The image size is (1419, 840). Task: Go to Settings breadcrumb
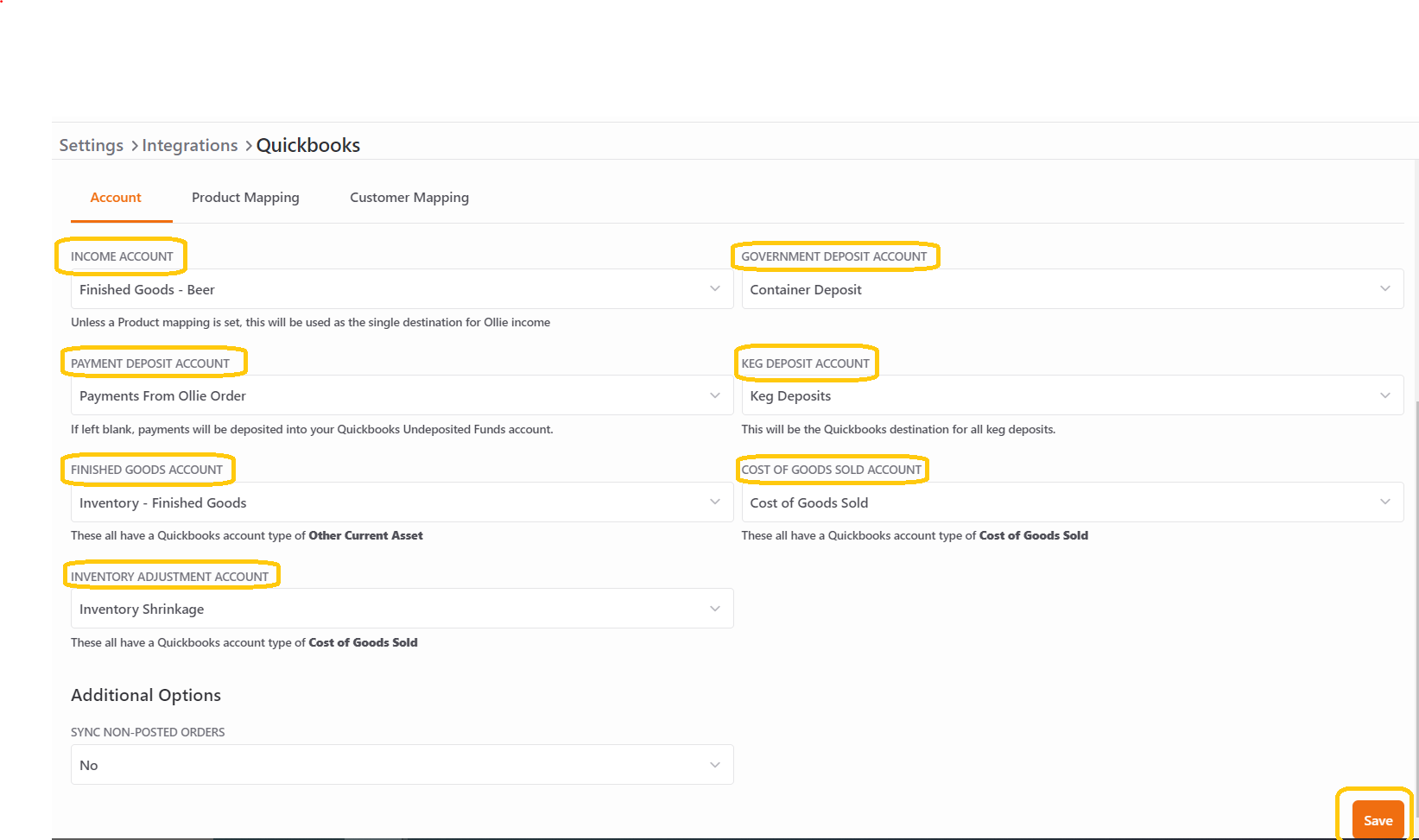(92, 145)
